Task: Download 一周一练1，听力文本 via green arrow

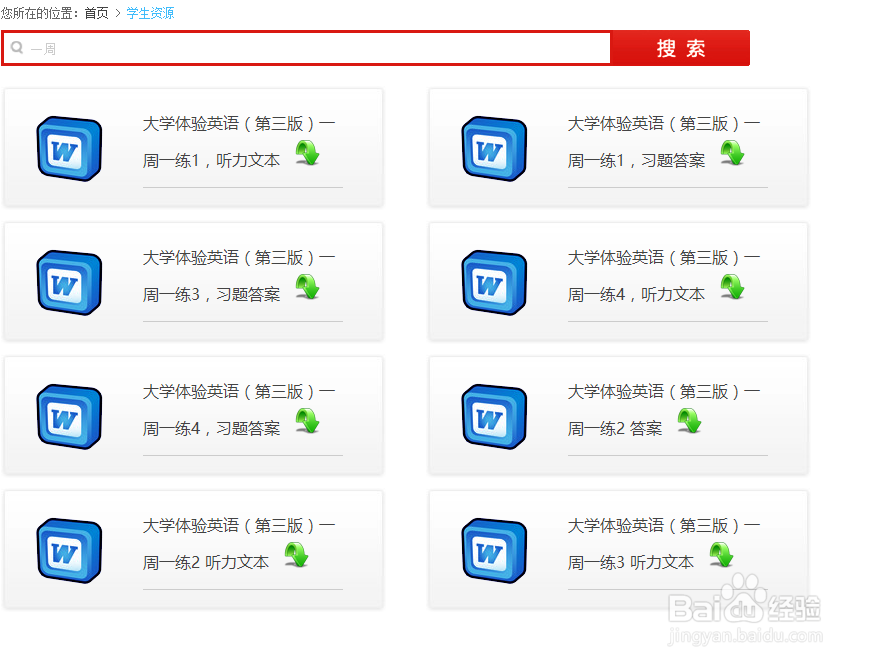Action: 308,153
